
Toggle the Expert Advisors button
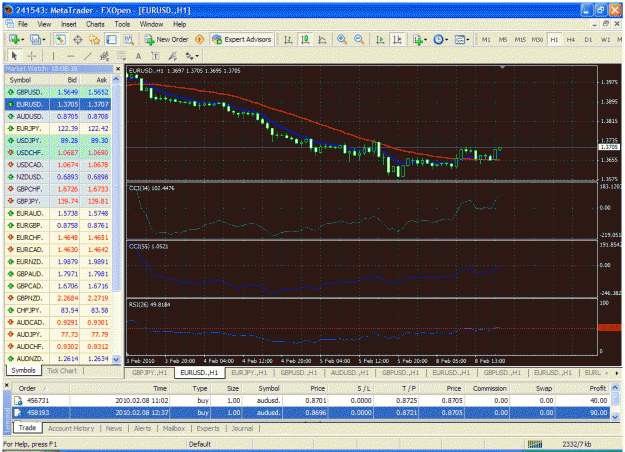click(242, 39)
